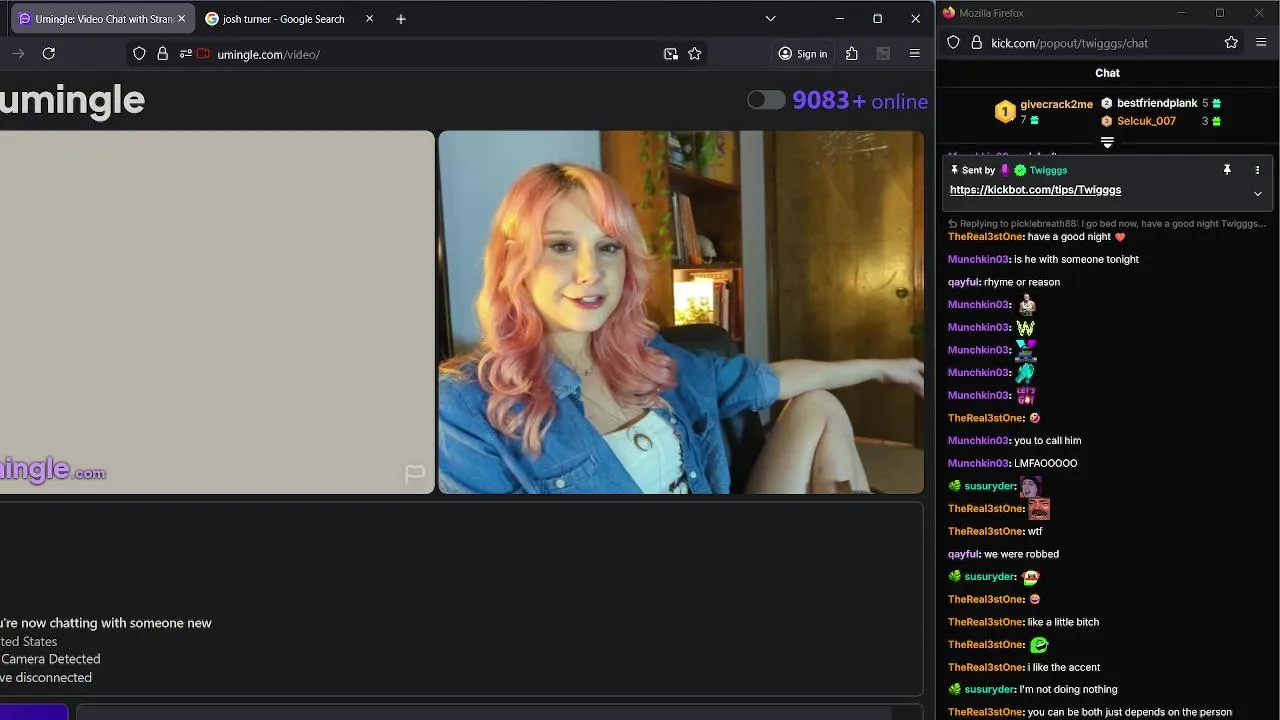Screen dimensions: 1280x720
Task: Switch to the josh turner Google Search tab
Action: 284,19
